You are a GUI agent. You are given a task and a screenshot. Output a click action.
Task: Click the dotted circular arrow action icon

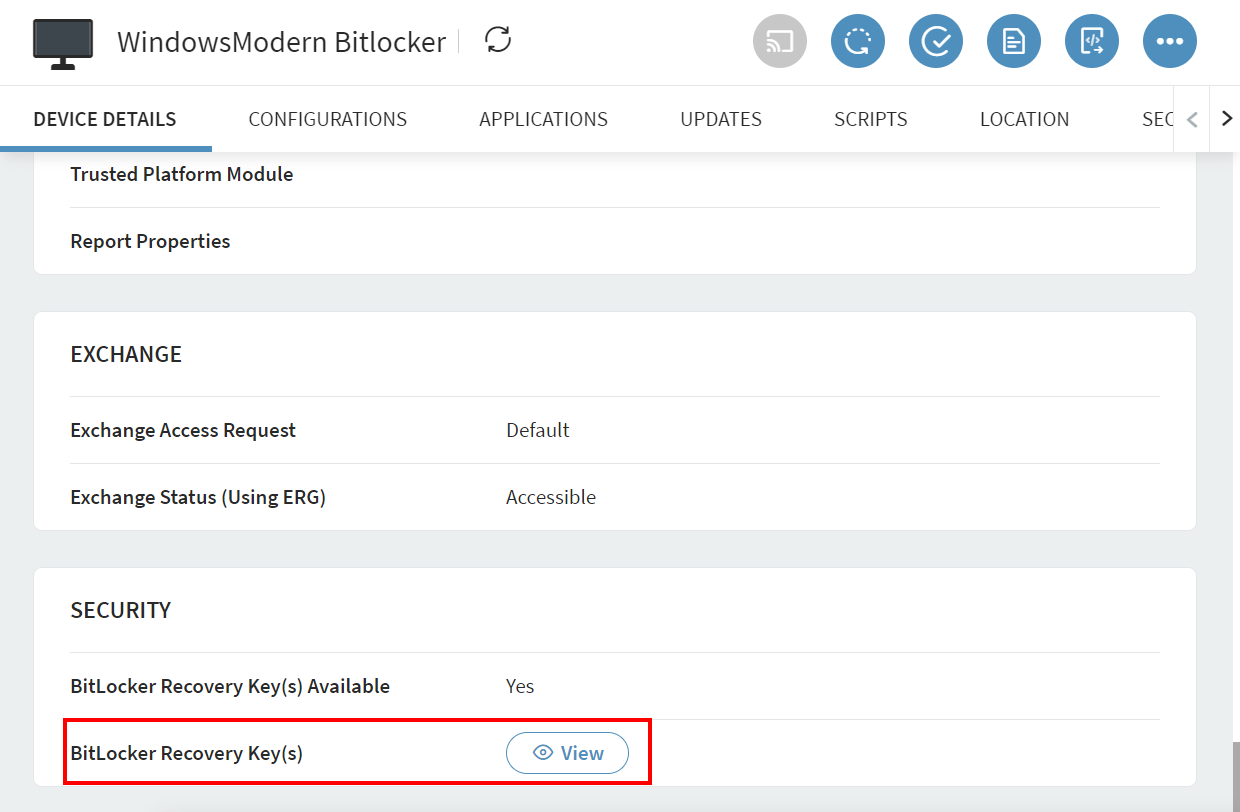(857, 41)
